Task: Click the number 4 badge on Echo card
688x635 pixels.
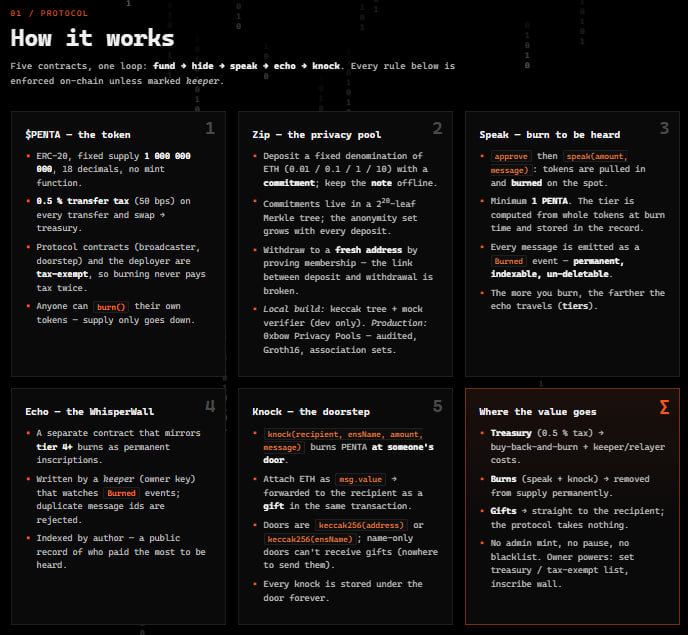Action: tap(210, 406)
